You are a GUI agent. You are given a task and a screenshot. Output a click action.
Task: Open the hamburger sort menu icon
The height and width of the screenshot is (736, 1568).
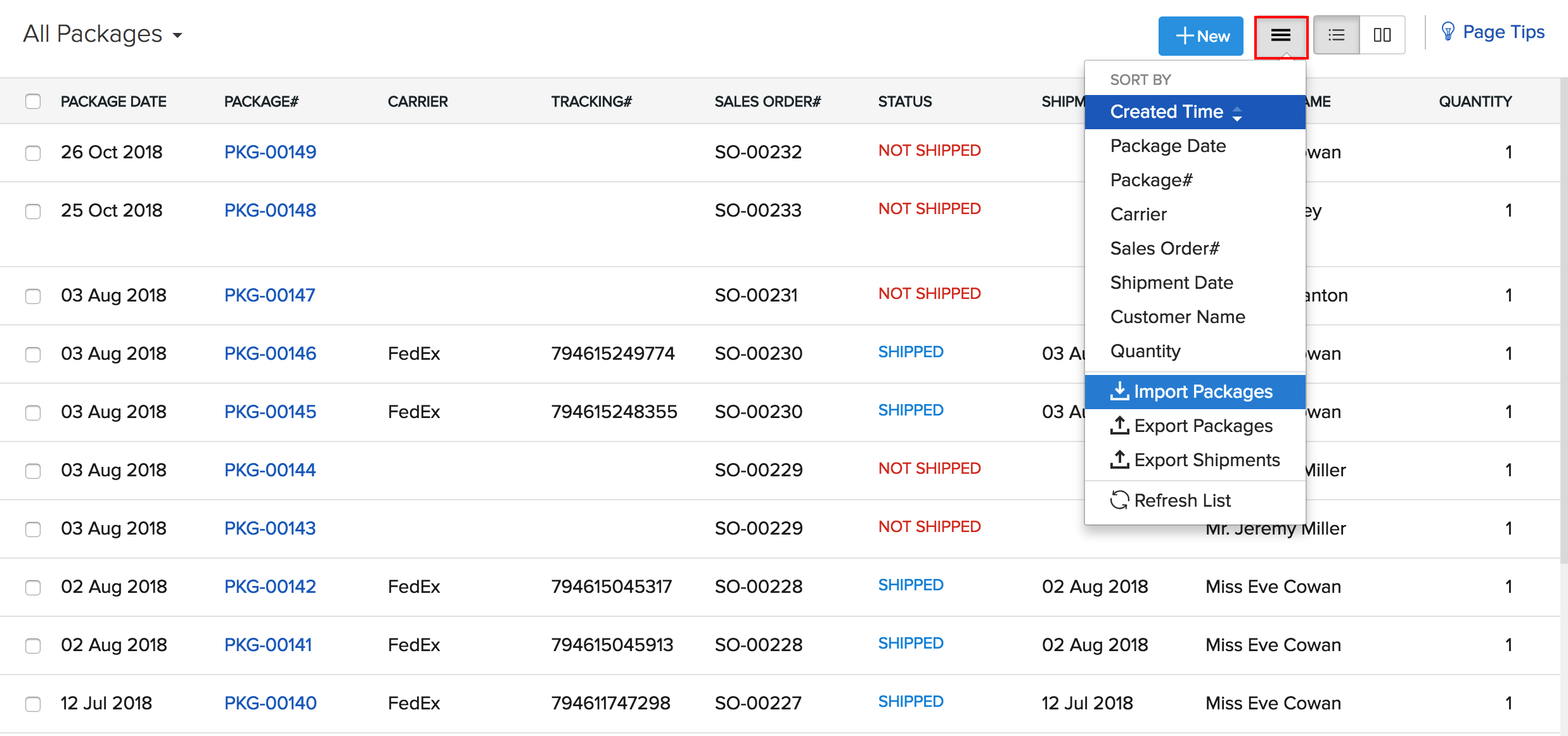(1281, 35)
